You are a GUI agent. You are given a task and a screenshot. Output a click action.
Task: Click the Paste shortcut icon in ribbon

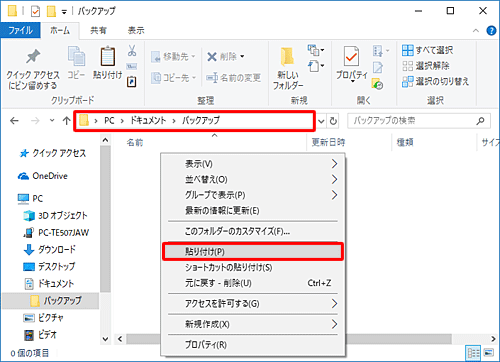pos(132,81)
